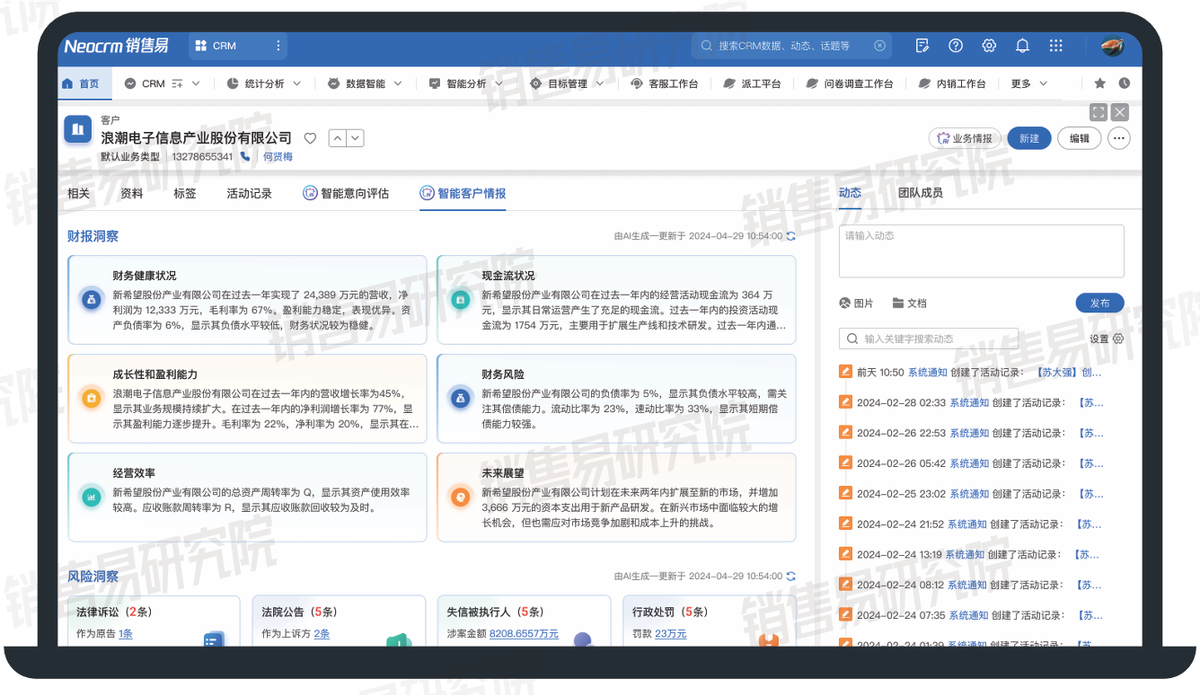
Task: Refresh the 财报洞察 AI report
Action: (791, 236)
